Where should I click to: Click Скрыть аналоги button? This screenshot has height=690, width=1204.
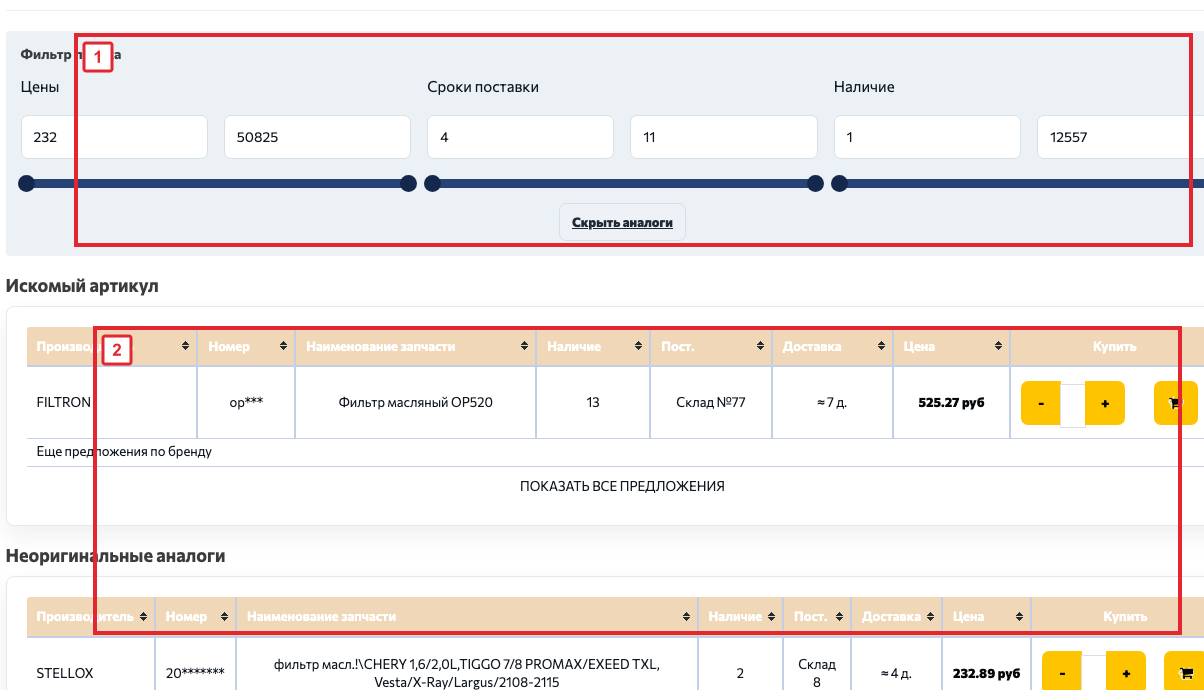tap(622, 222)
